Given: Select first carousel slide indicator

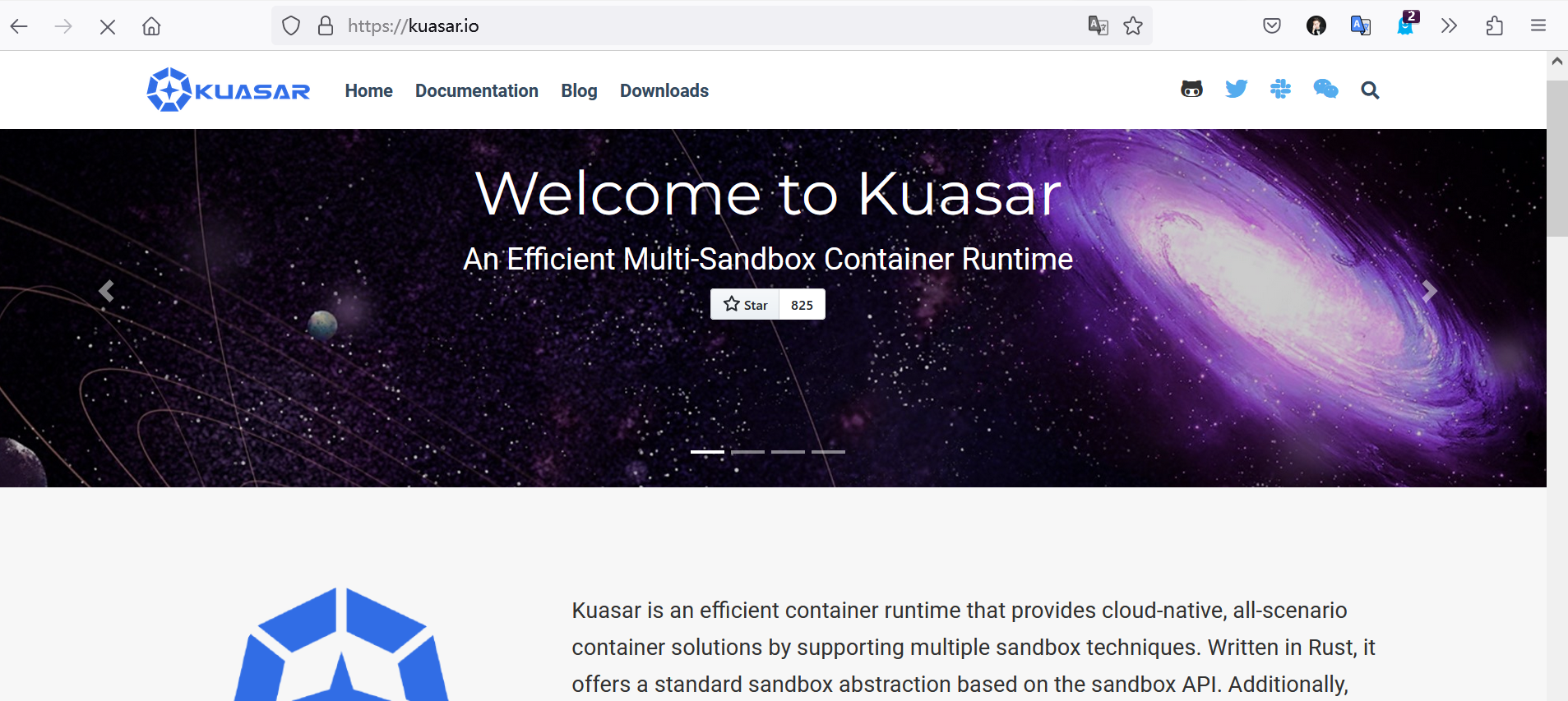Looking at the screenshot, I should coord(707,452).
